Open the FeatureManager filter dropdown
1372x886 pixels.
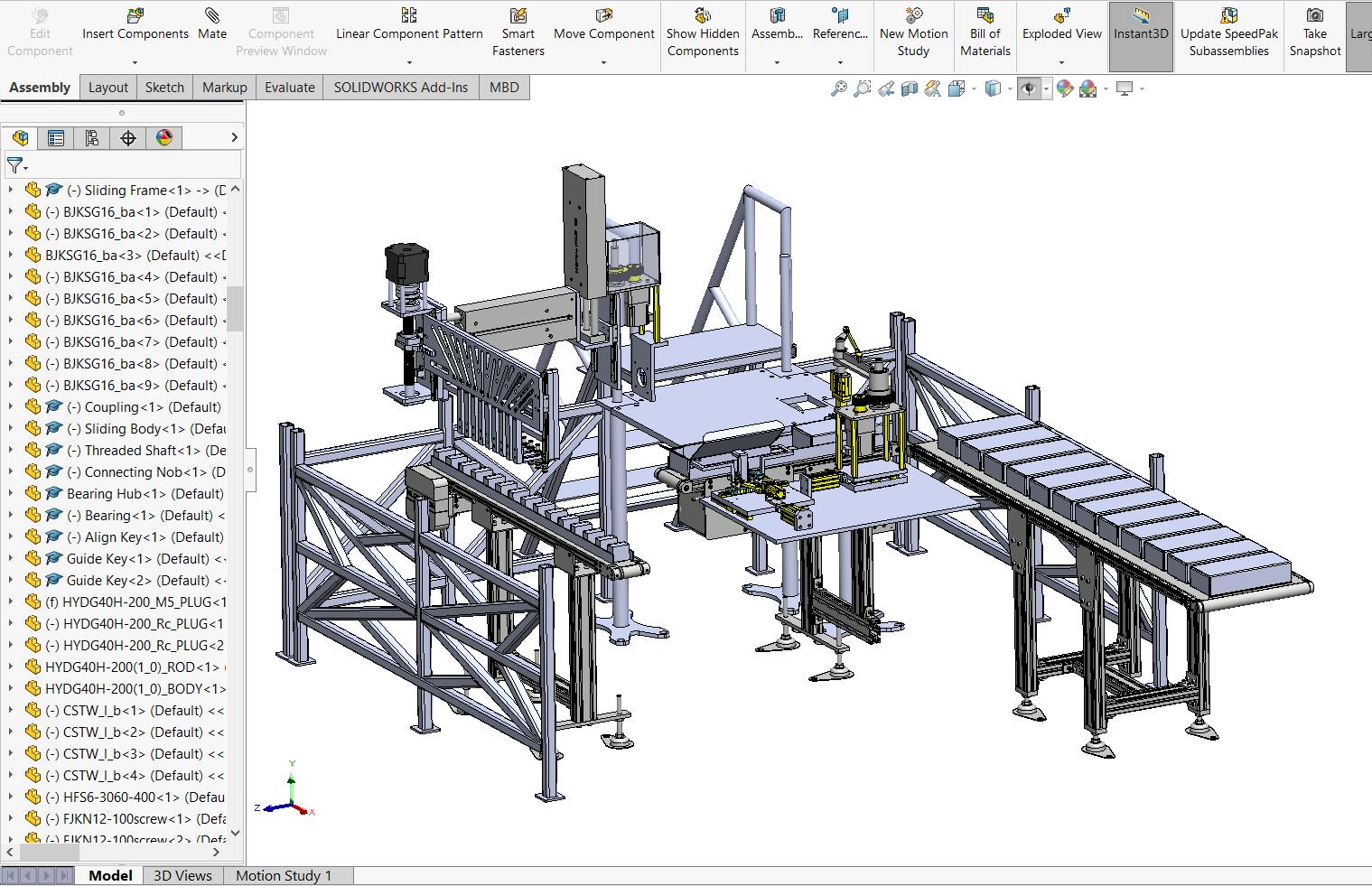17,165
